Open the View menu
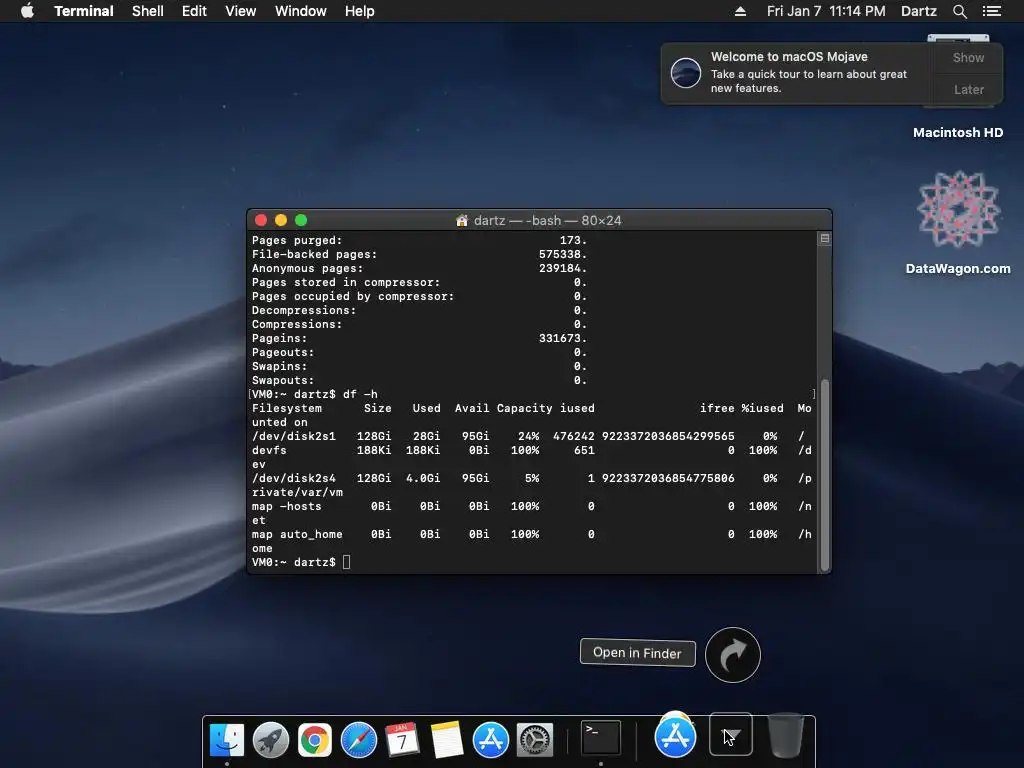The width and height of the screenshot is (1024, 768). pyautogui.click(x=240, y=11)
